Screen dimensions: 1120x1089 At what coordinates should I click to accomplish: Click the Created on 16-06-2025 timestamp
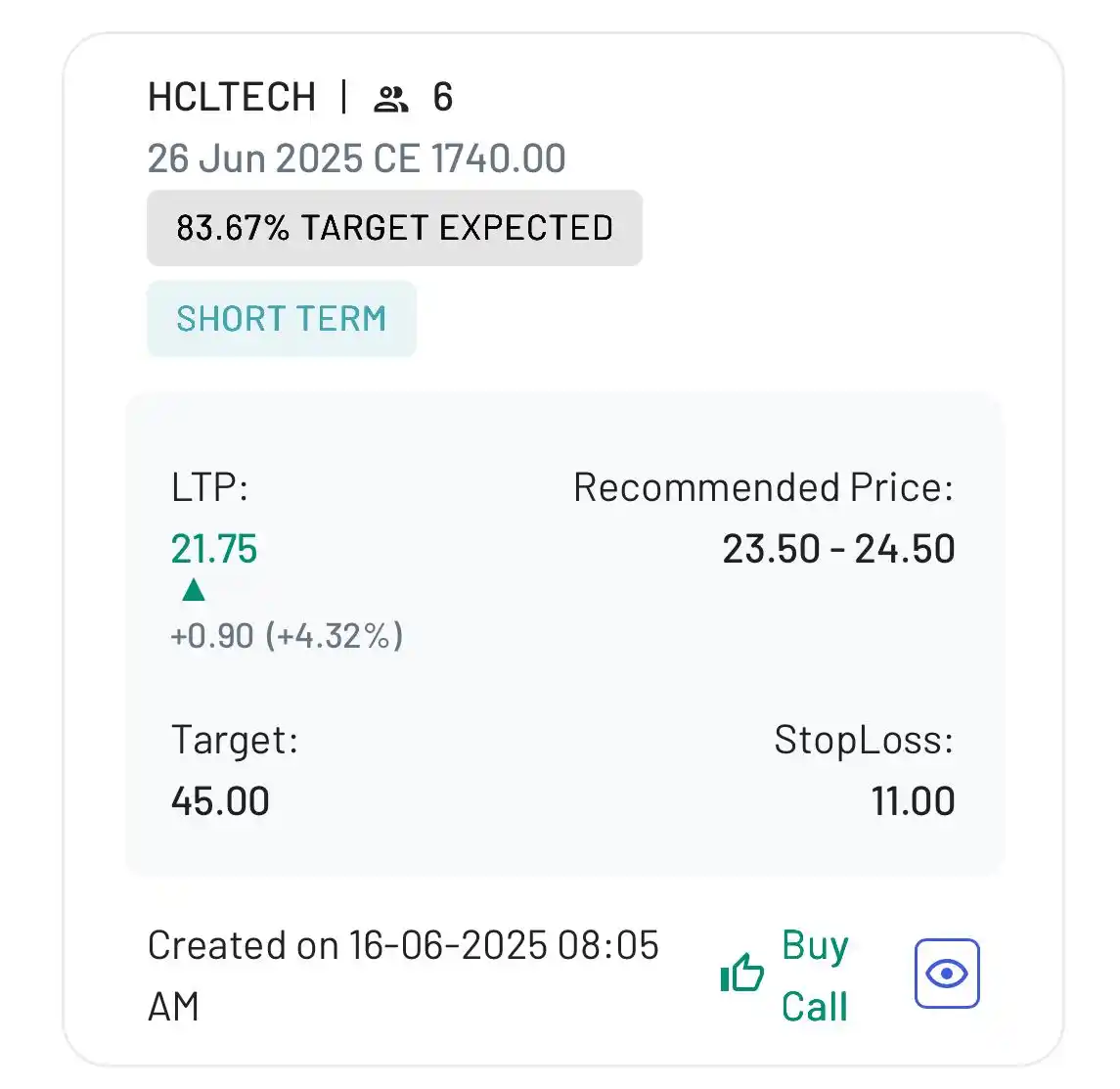tap(403, 976)
